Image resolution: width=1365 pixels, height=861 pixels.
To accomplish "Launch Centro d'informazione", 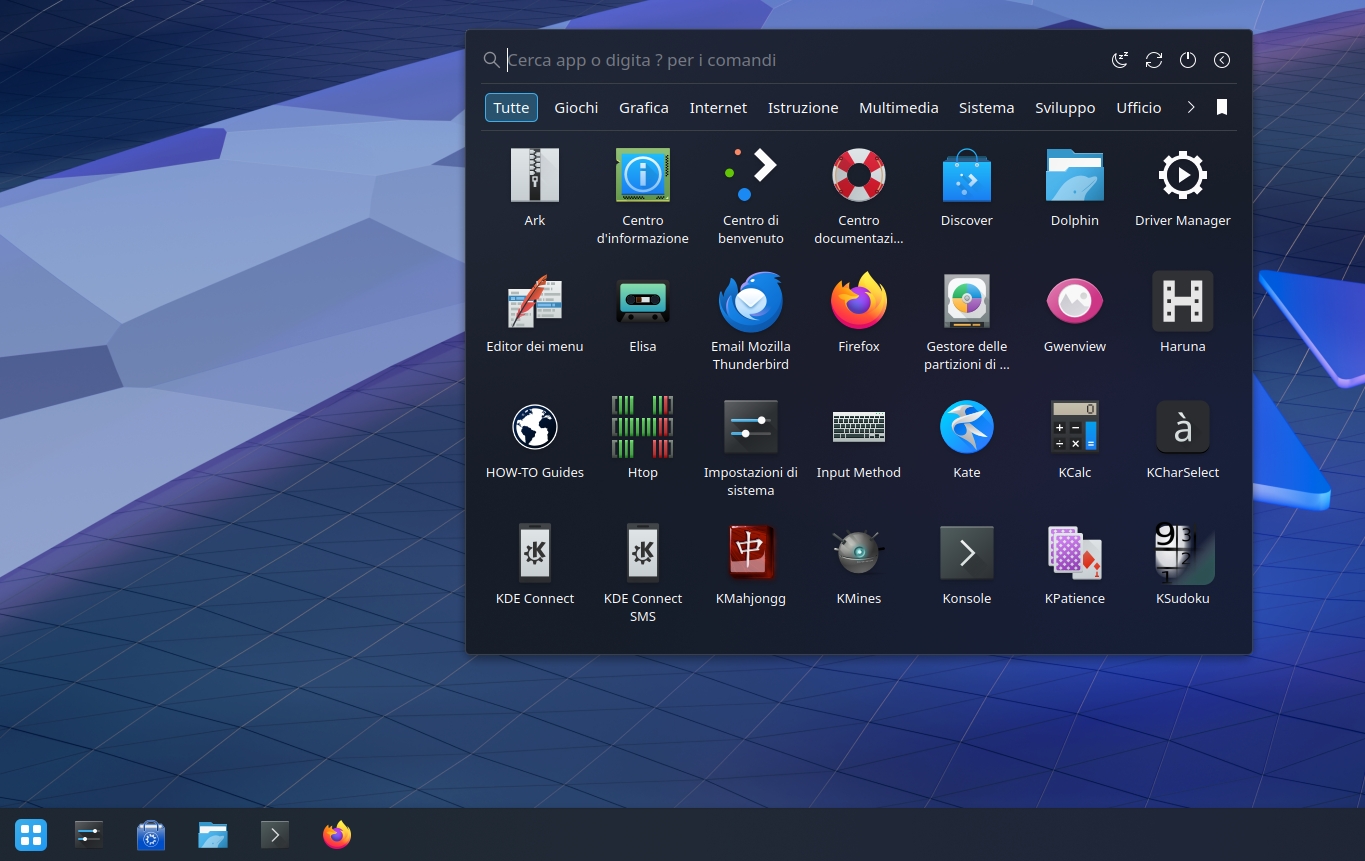I will pyautogui.click(x=643, y=196).
